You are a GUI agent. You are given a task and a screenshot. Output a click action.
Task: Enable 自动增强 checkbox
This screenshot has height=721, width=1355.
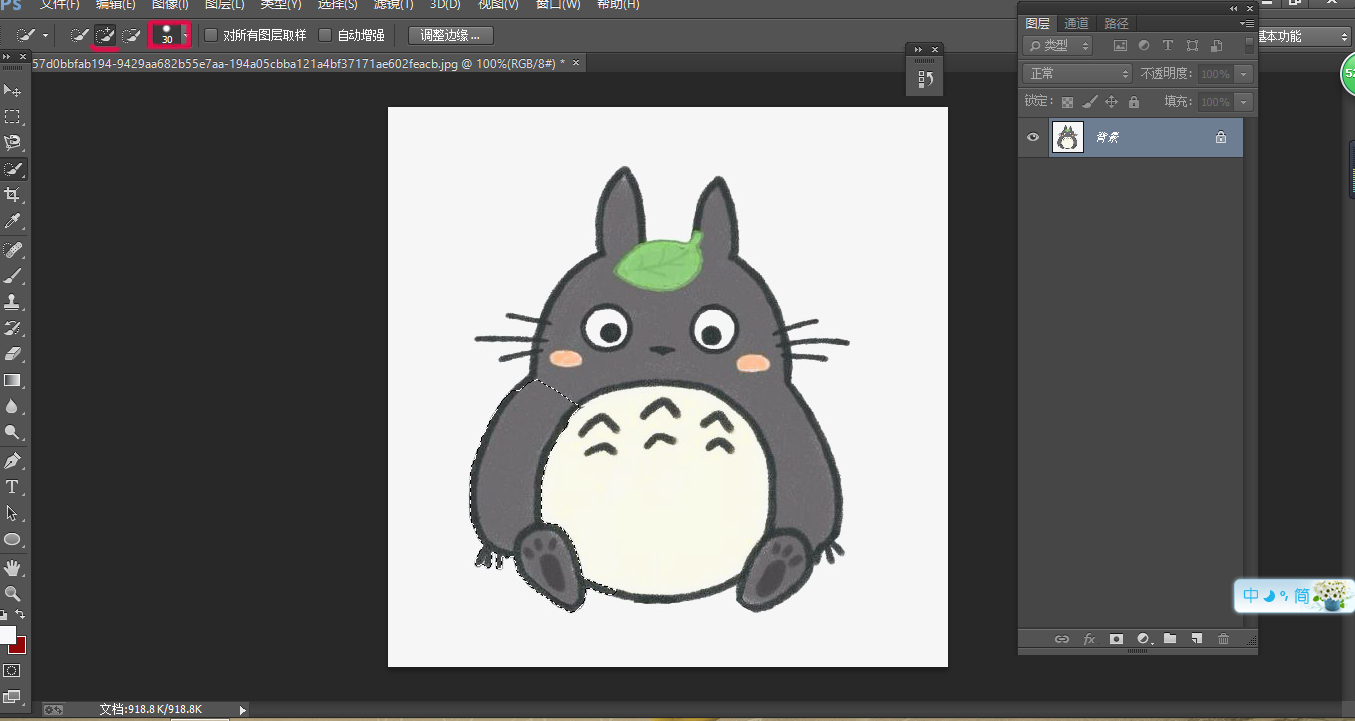pos(325,35)
